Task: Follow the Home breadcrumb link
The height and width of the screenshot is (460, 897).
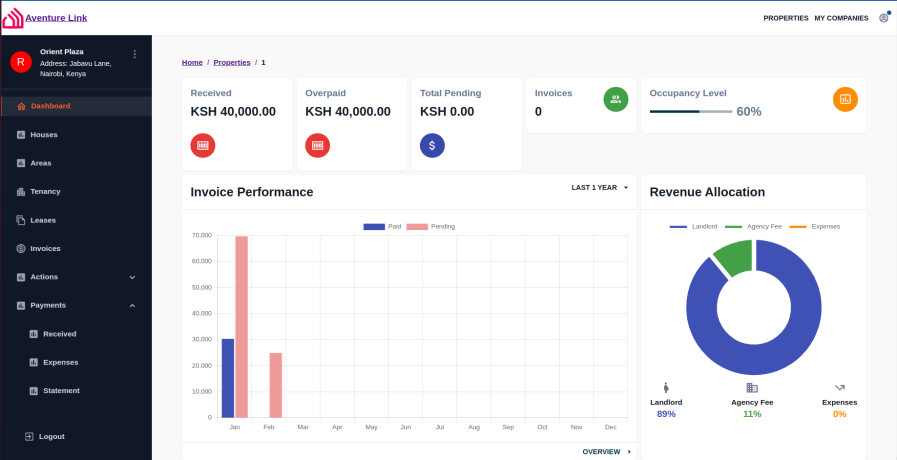Action: 192,62
